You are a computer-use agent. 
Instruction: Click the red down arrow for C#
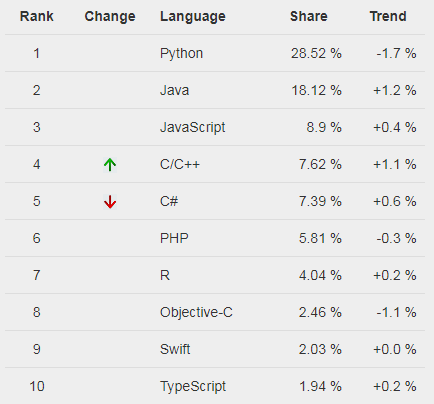110,202
